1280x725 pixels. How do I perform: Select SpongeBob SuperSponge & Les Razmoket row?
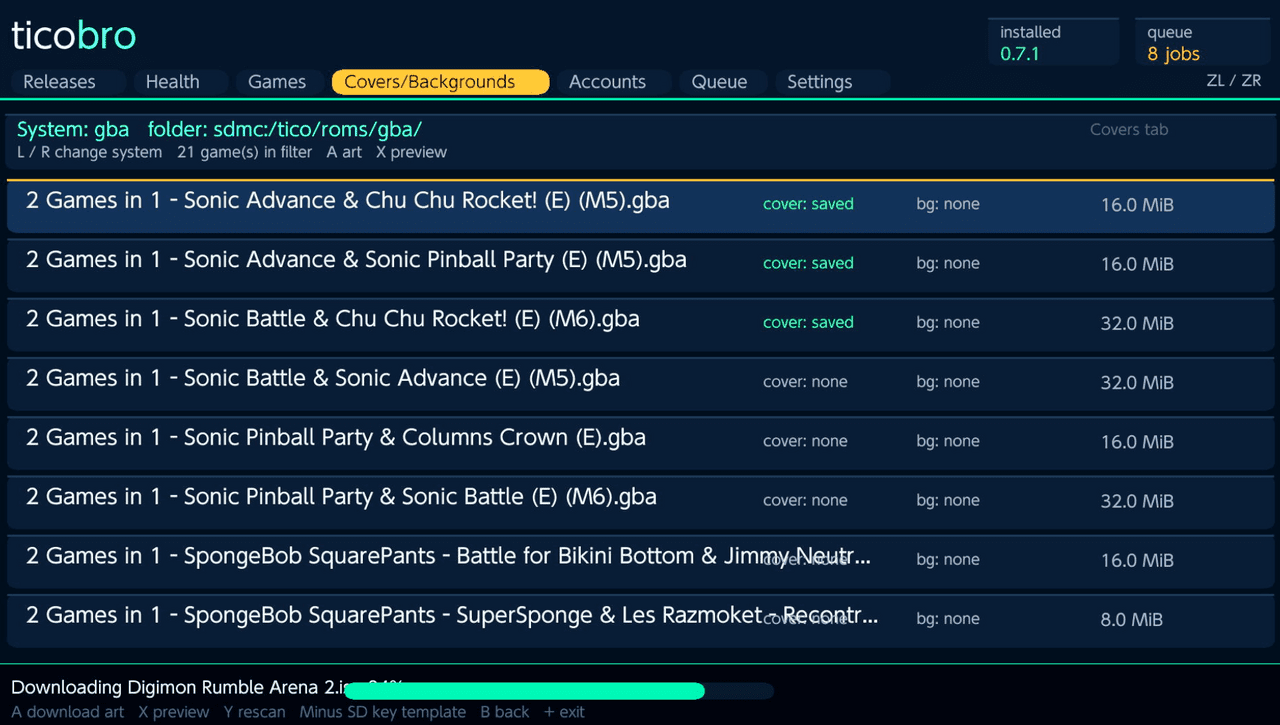point(640,619)
